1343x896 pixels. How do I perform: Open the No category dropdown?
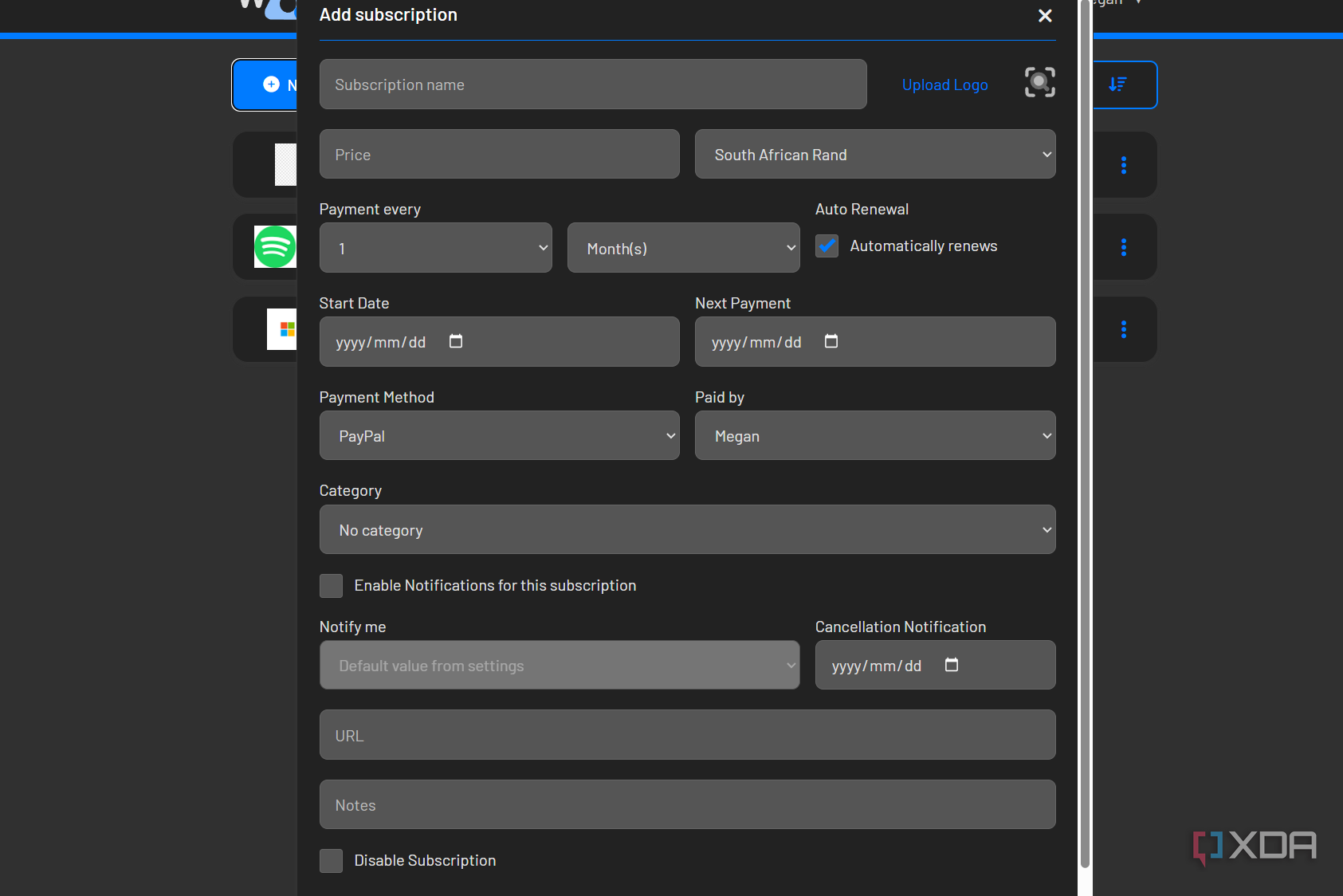coord(688,529)
